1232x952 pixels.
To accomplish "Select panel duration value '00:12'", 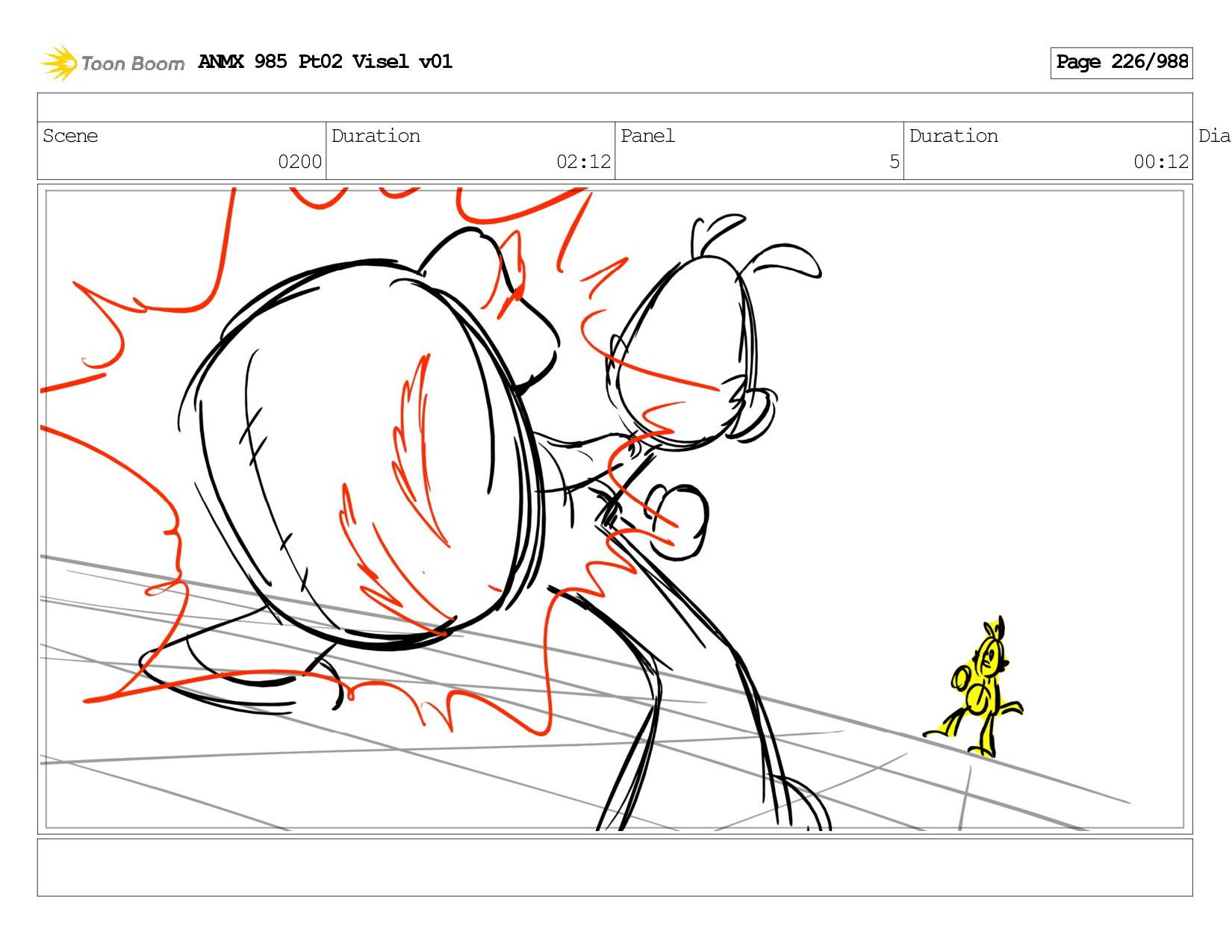I will (1160, 162).
